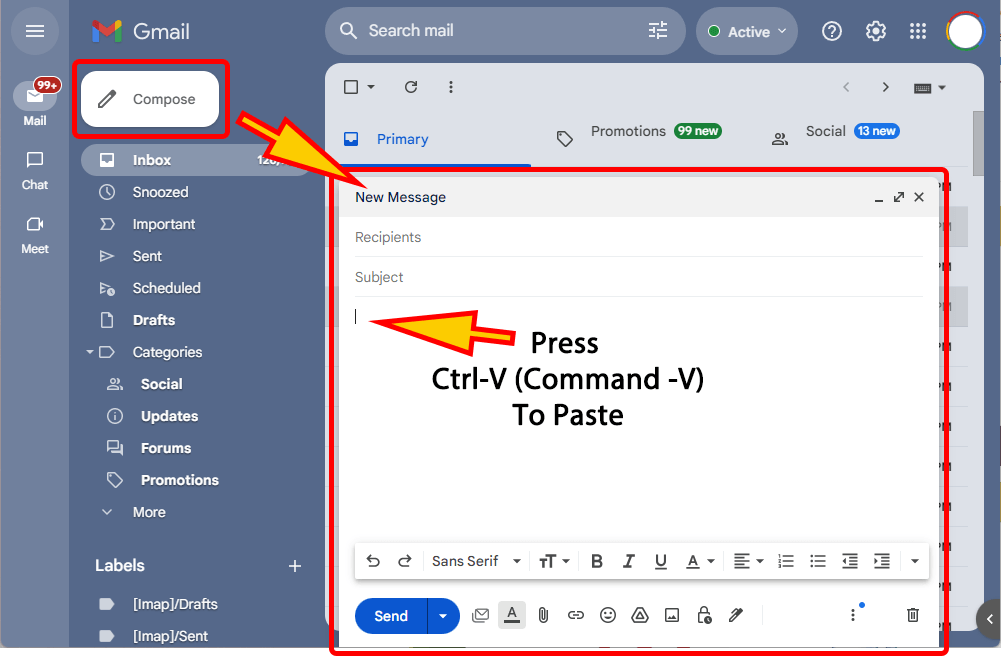This screenshot has height=656, width=1001.
Task: Open the Inbox folder
Action: (198, 160)
